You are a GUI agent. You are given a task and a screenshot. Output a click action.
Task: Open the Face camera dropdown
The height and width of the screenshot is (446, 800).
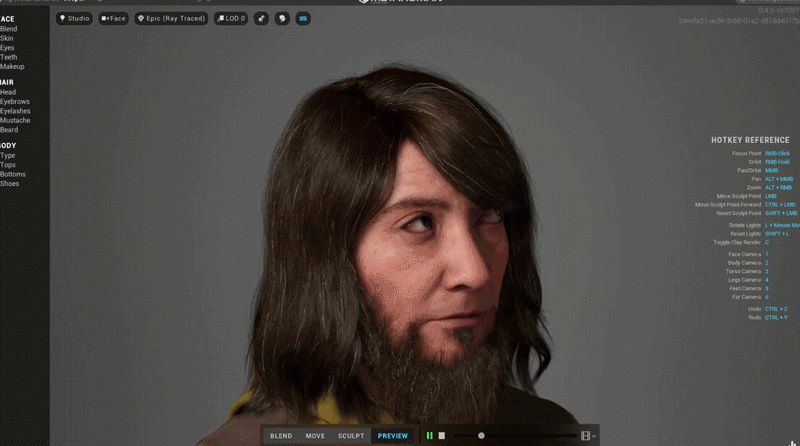[113, 18]
